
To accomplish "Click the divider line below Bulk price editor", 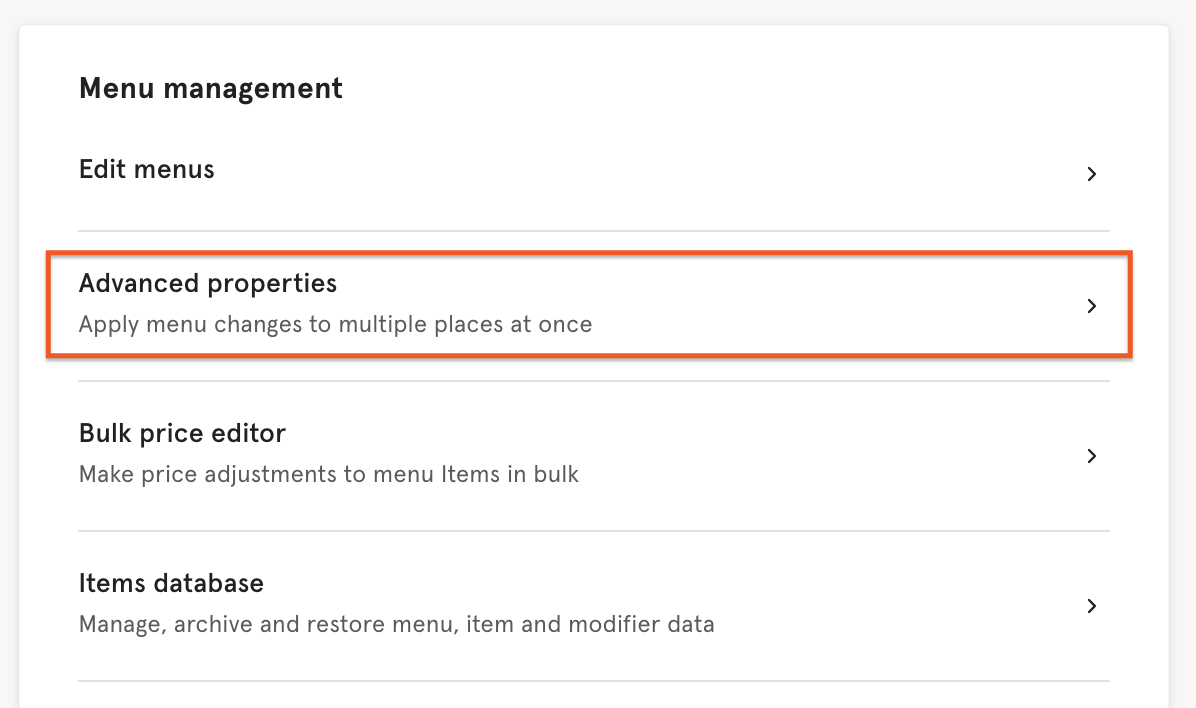I will pyautogui.click(x=594, y=531).
